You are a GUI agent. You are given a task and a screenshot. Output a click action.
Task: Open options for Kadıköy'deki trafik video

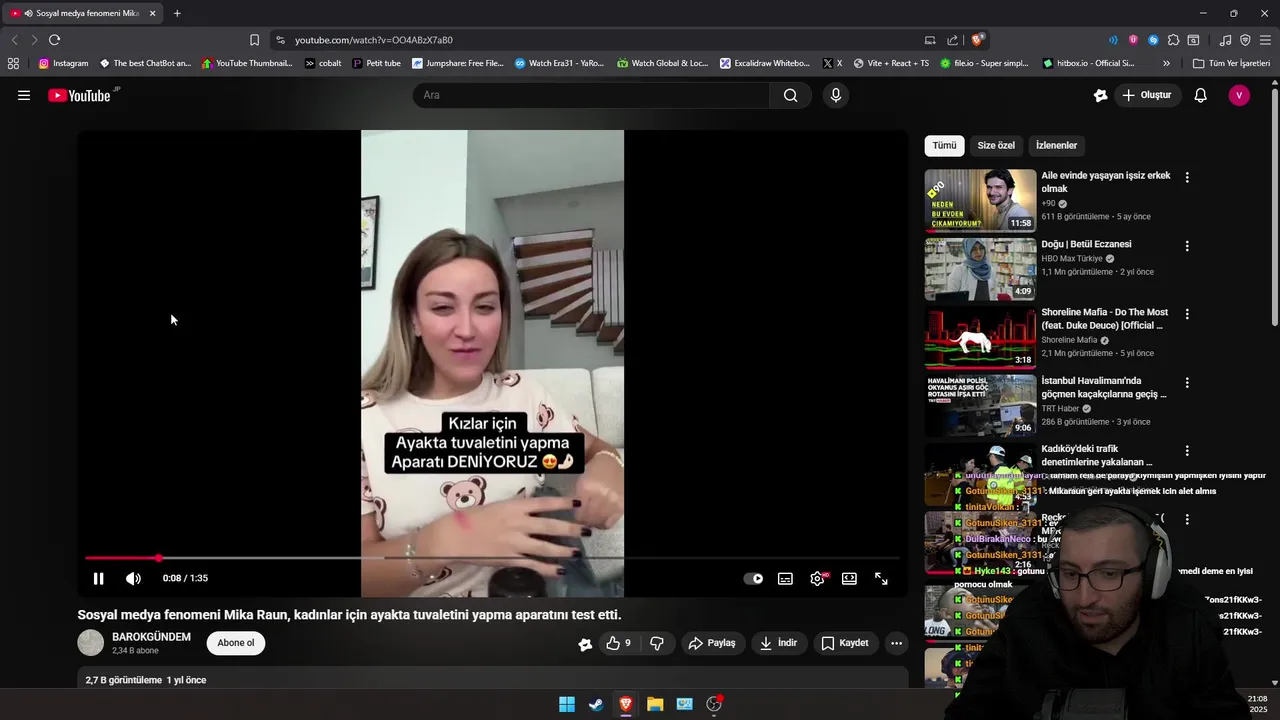pyautogui.click(x=1187, y=451)
